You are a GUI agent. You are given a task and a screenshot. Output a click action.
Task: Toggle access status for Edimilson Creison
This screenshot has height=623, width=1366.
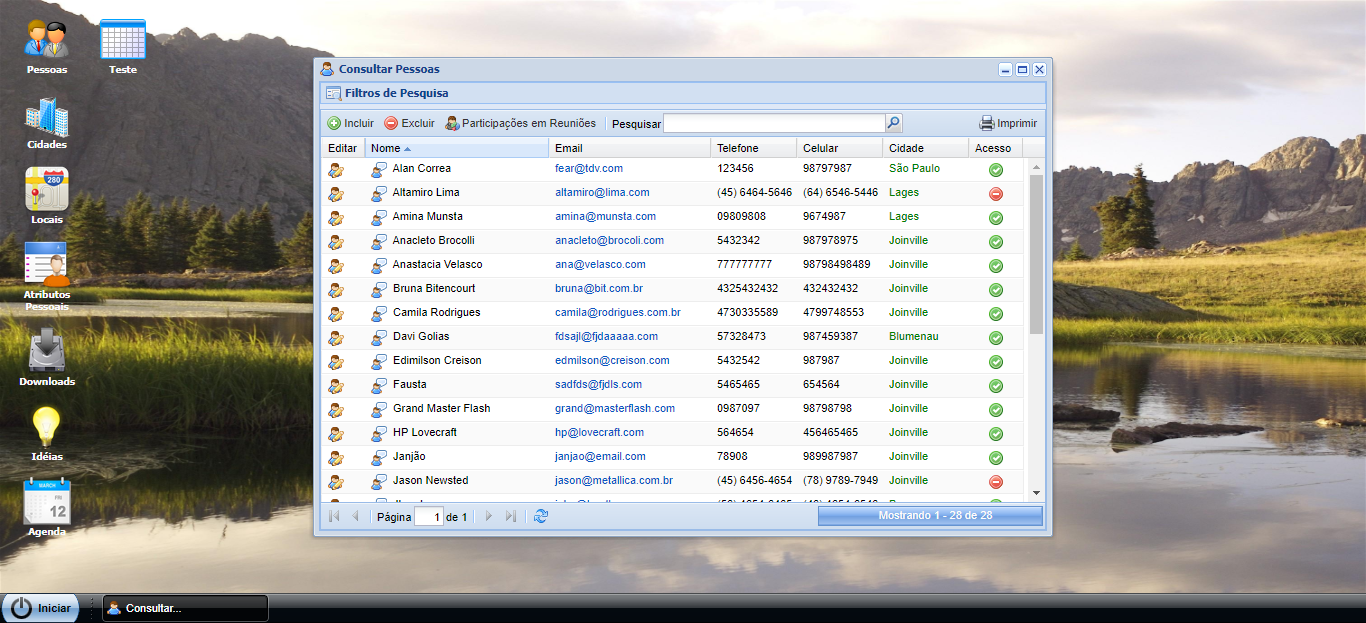pos(996,362)
